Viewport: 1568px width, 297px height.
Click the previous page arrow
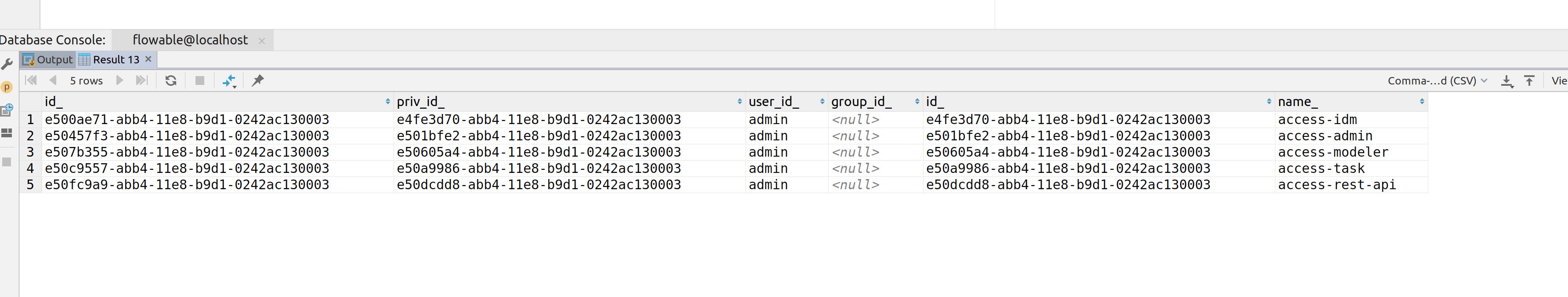[x=53, y=81]
